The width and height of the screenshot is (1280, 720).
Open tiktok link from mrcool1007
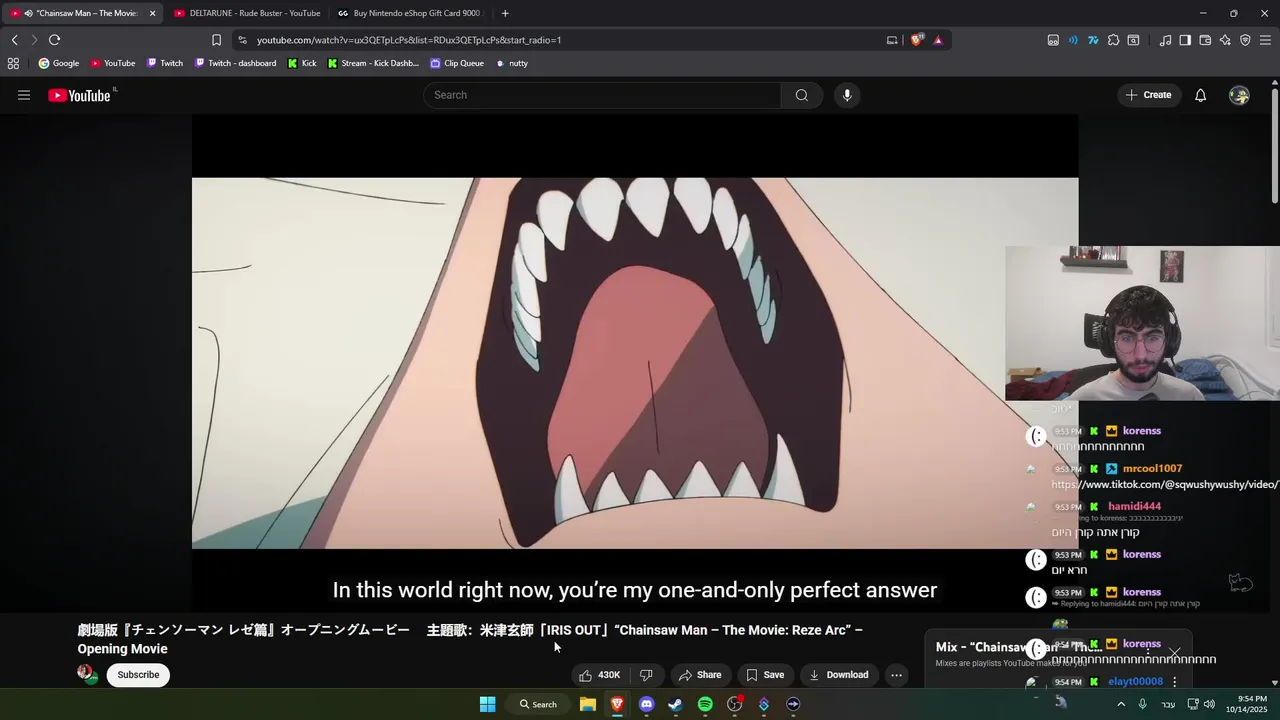point(1165,485)
